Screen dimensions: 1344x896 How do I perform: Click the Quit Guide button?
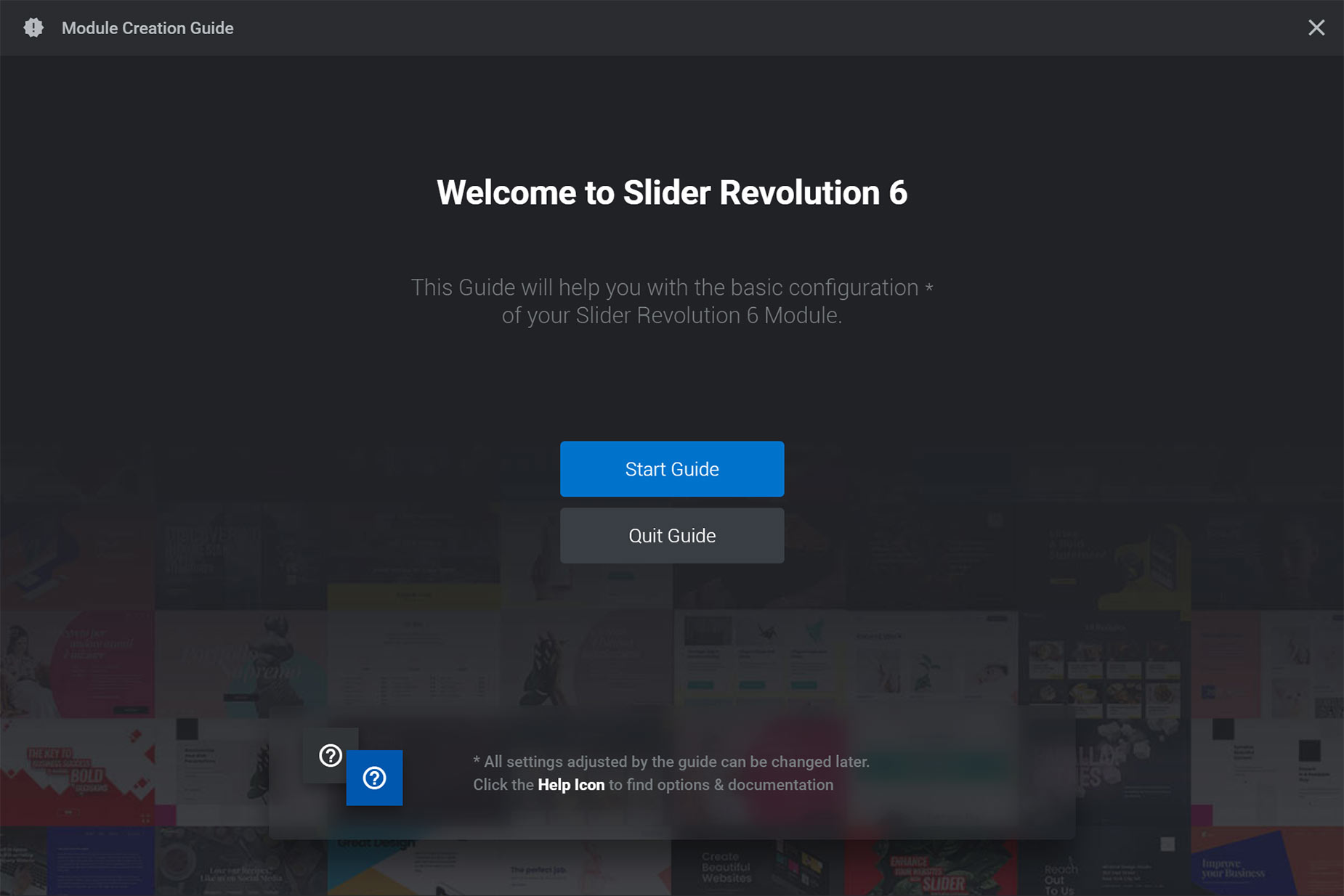tap(672, 536)
